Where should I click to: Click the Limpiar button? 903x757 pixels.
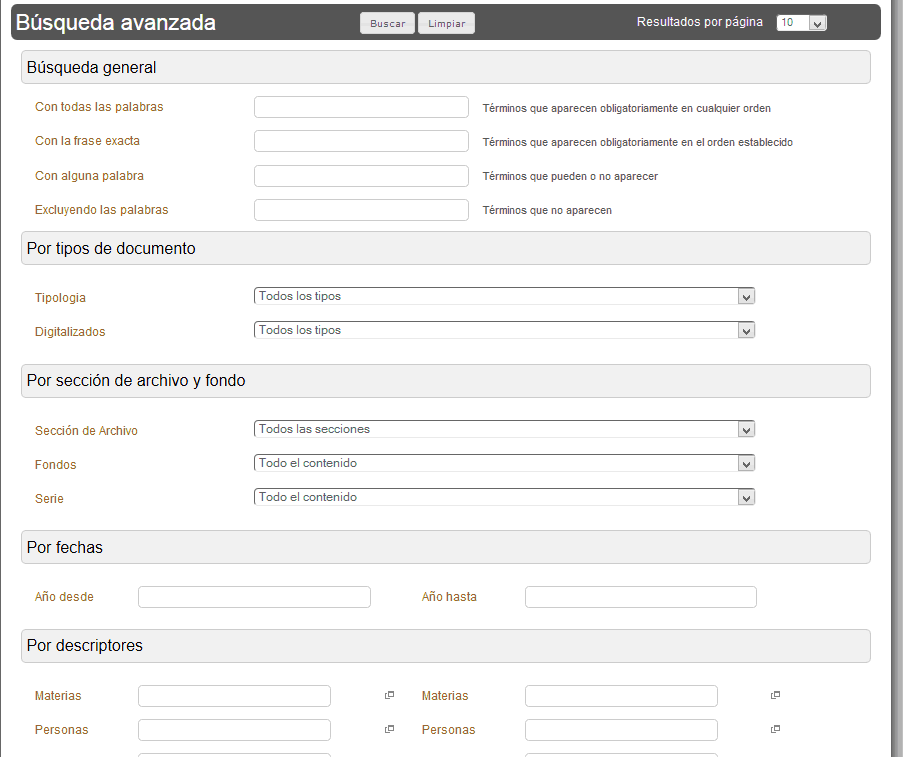446,23
